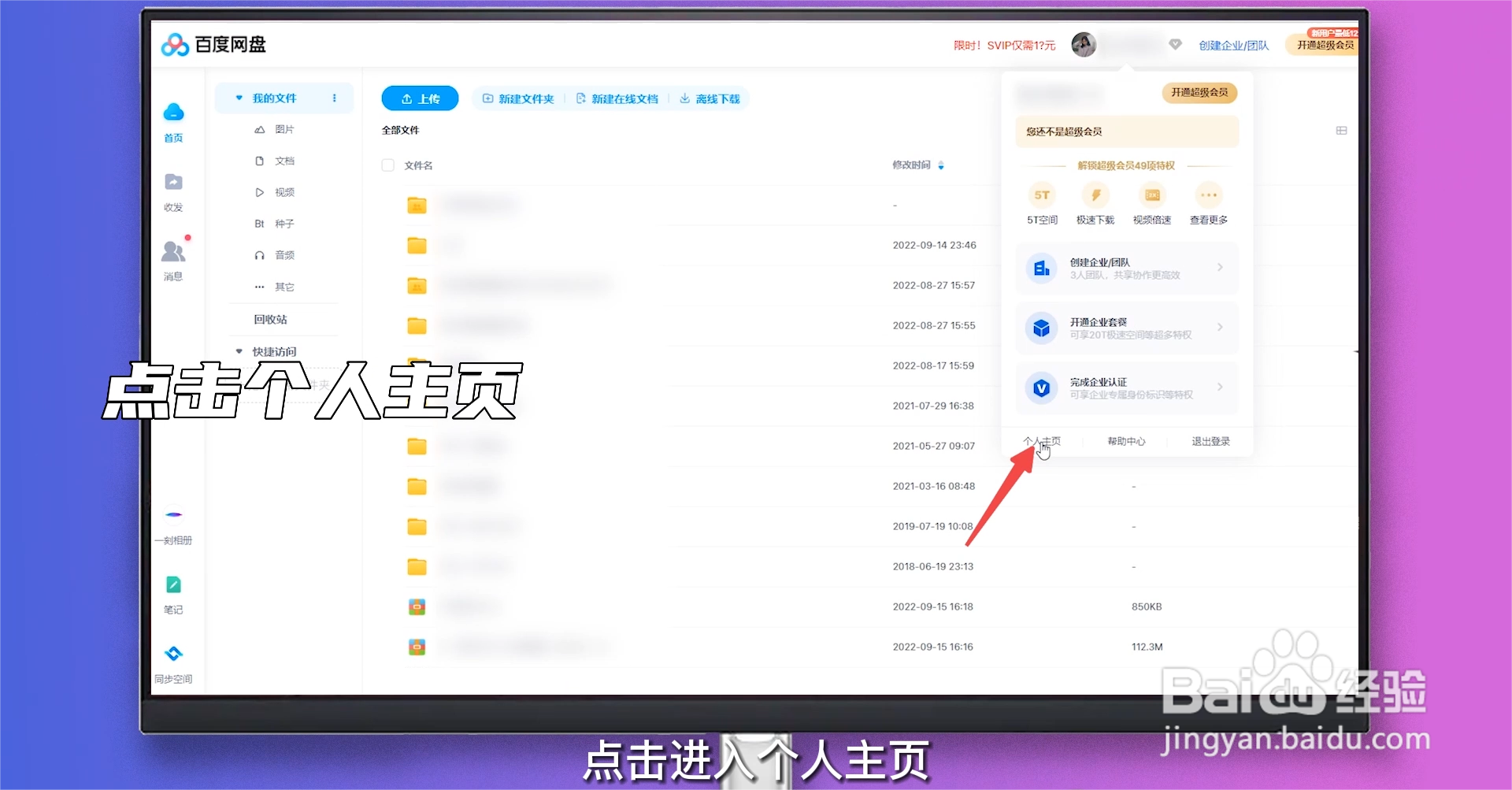
Task: Open the archive file sized 850KB
Action: pyautogui.click(x=417, y=607)
